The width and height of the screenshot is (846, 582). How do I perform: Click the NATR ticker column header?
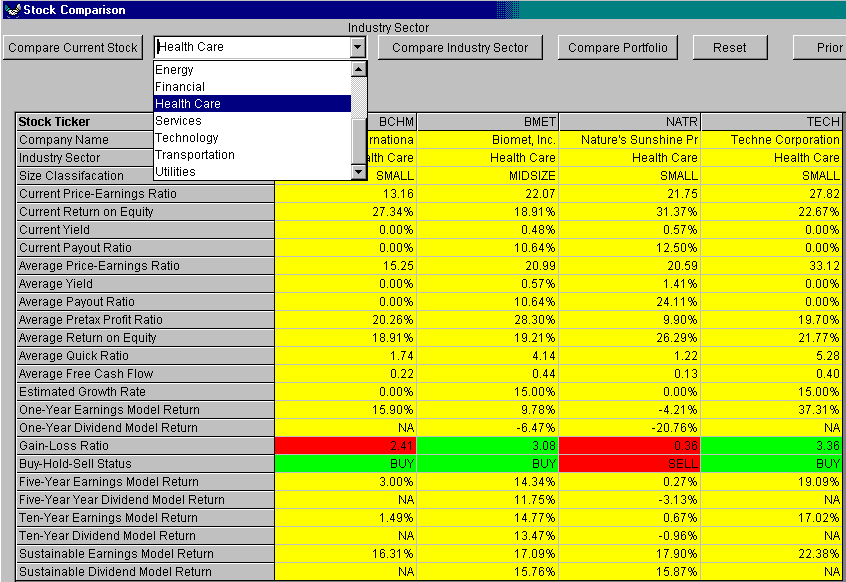click(630, 121)
